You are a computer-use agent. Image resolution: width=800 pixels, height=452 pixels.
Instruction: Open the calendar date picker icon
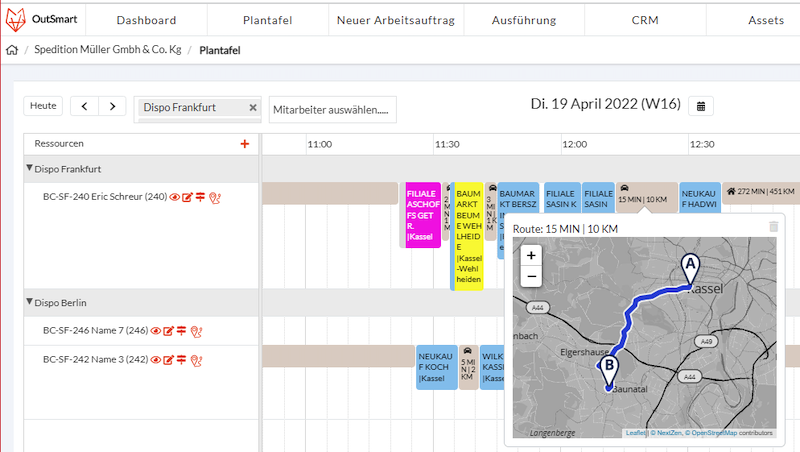(x=701, y=106)
